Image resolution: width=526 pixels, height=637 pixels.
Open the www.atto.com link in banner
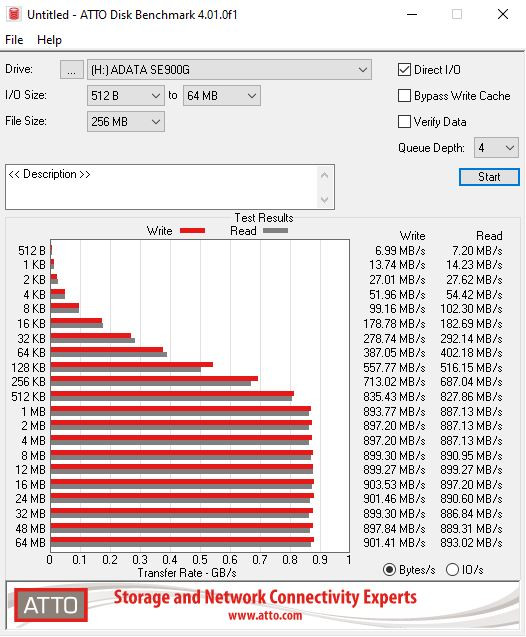click(265, 616)
